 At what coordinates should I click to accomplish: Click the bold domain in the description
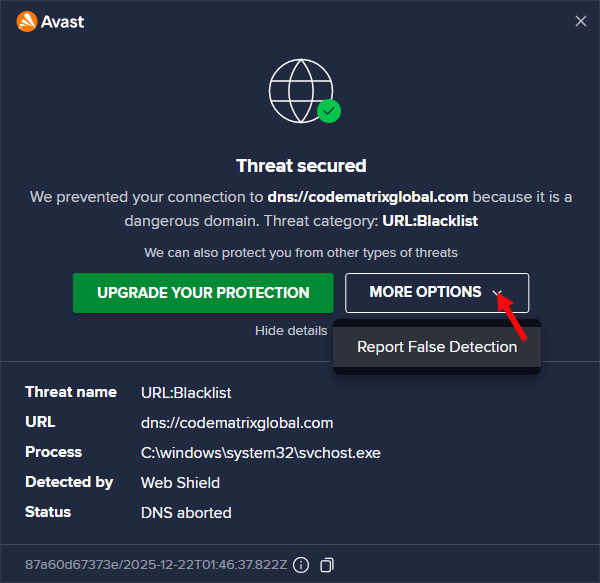368,197
